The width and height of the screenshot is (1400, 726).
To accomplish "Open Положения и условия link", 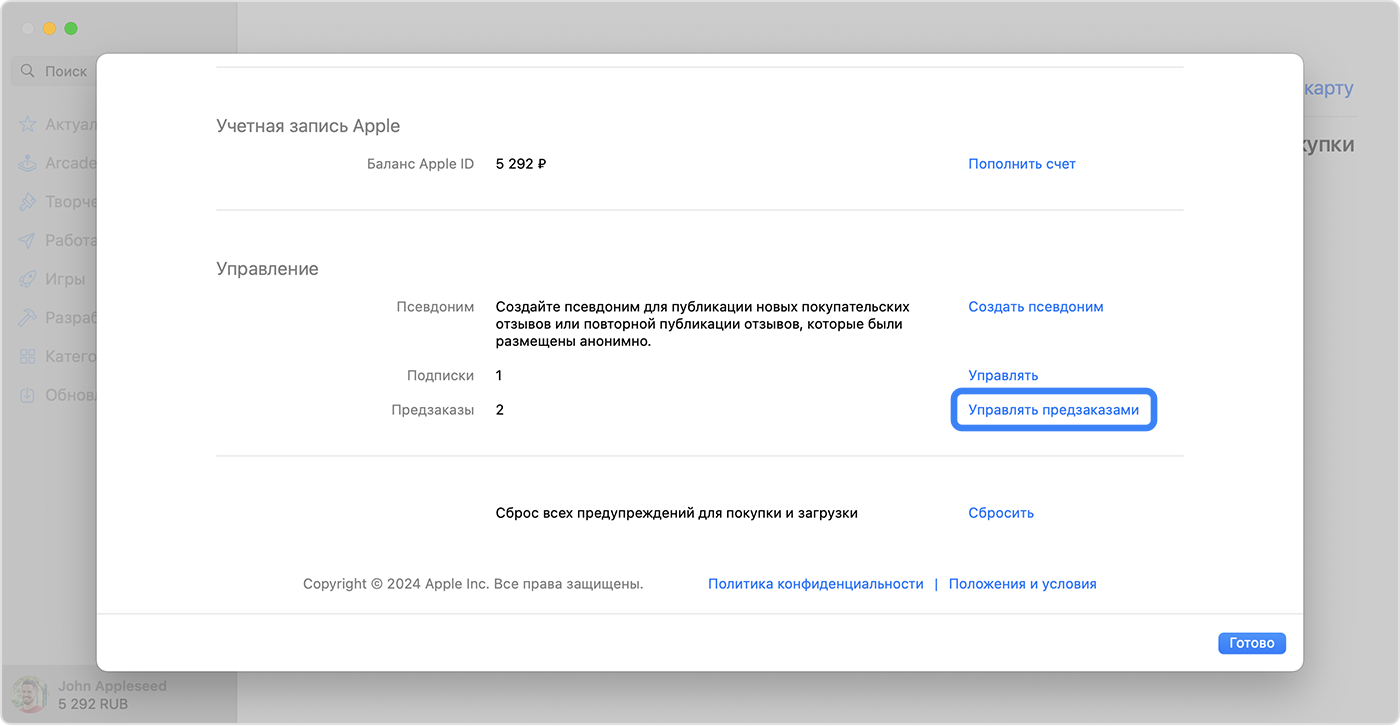I will [1023, 584].
